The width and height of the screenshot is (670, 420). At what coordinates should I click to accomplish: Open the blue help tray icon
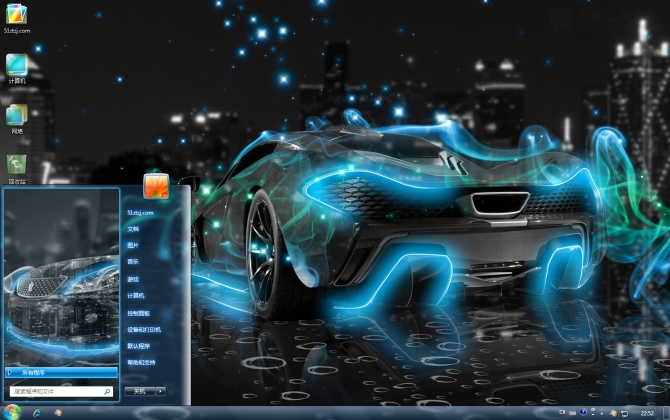[583, 412]
